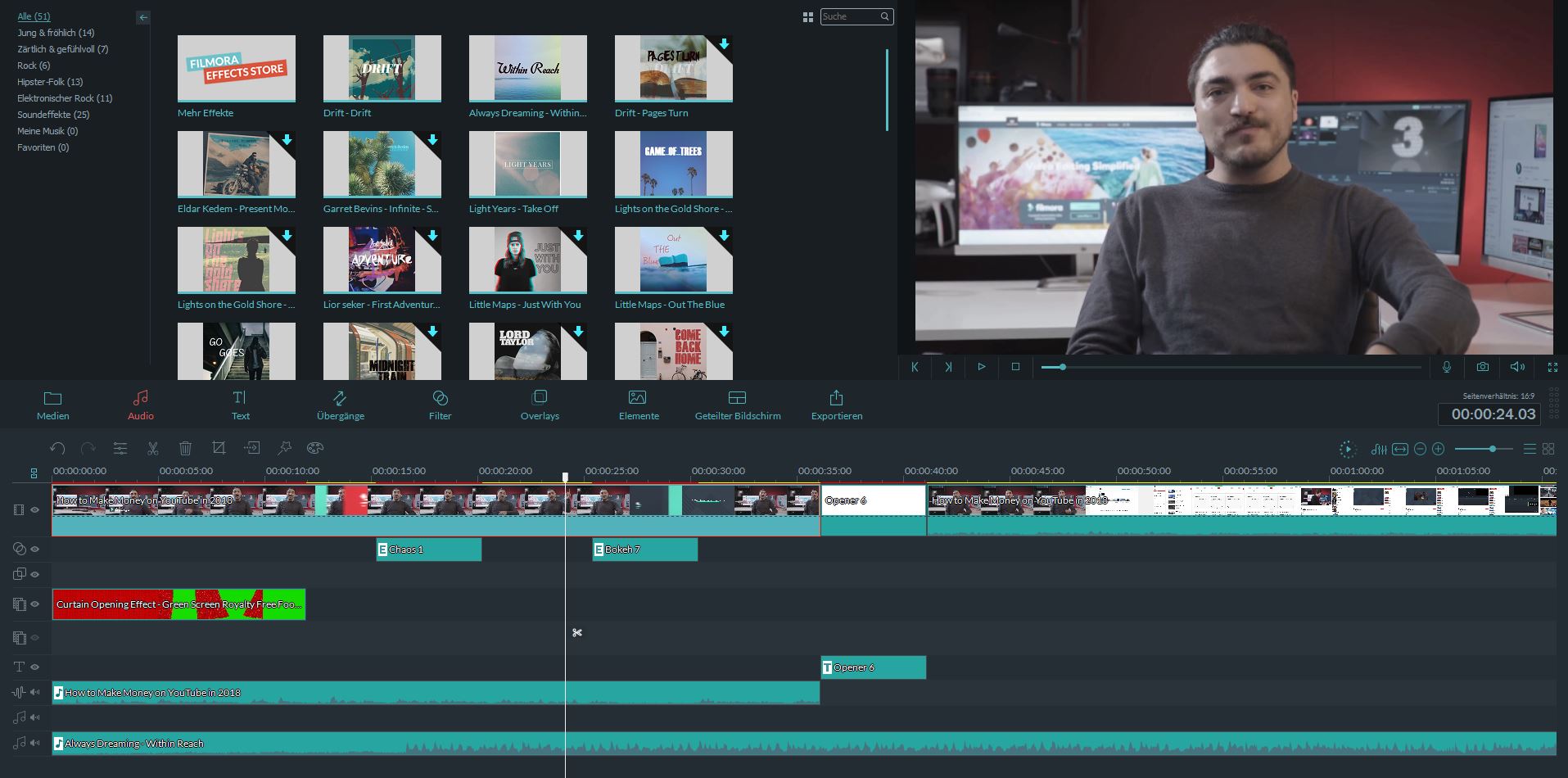The width and height of the screenshot is (1568, 778).
Task: Click the timeline zoom slider
Action: 1482,449
